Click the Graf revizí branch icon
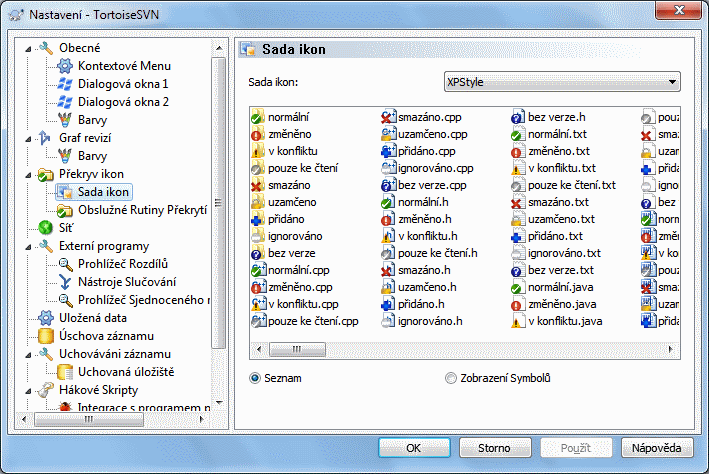This screenshot has width=709, height=474. point(45,138)
